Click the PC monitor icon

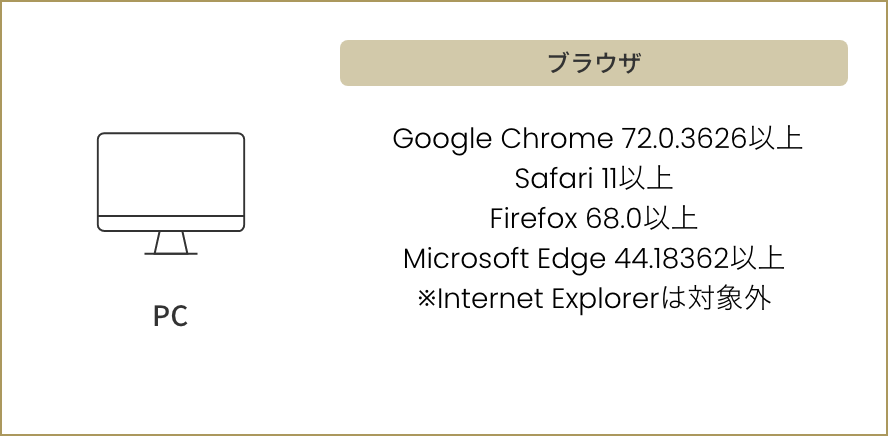(170, 194)
